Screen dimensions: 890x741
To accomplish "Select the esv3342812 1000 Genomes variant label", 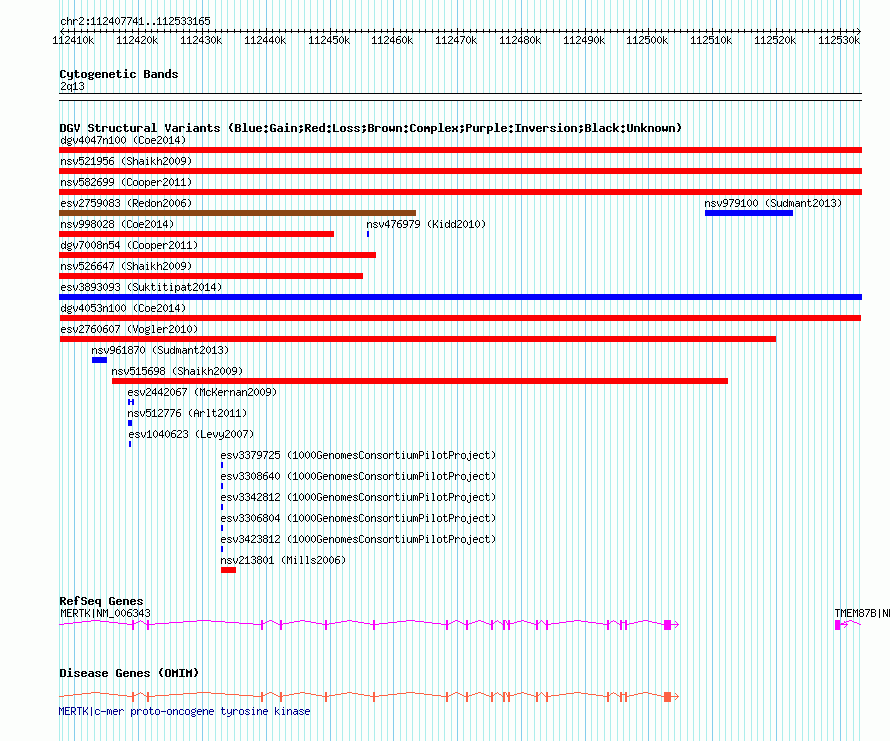I will point(358,497).
